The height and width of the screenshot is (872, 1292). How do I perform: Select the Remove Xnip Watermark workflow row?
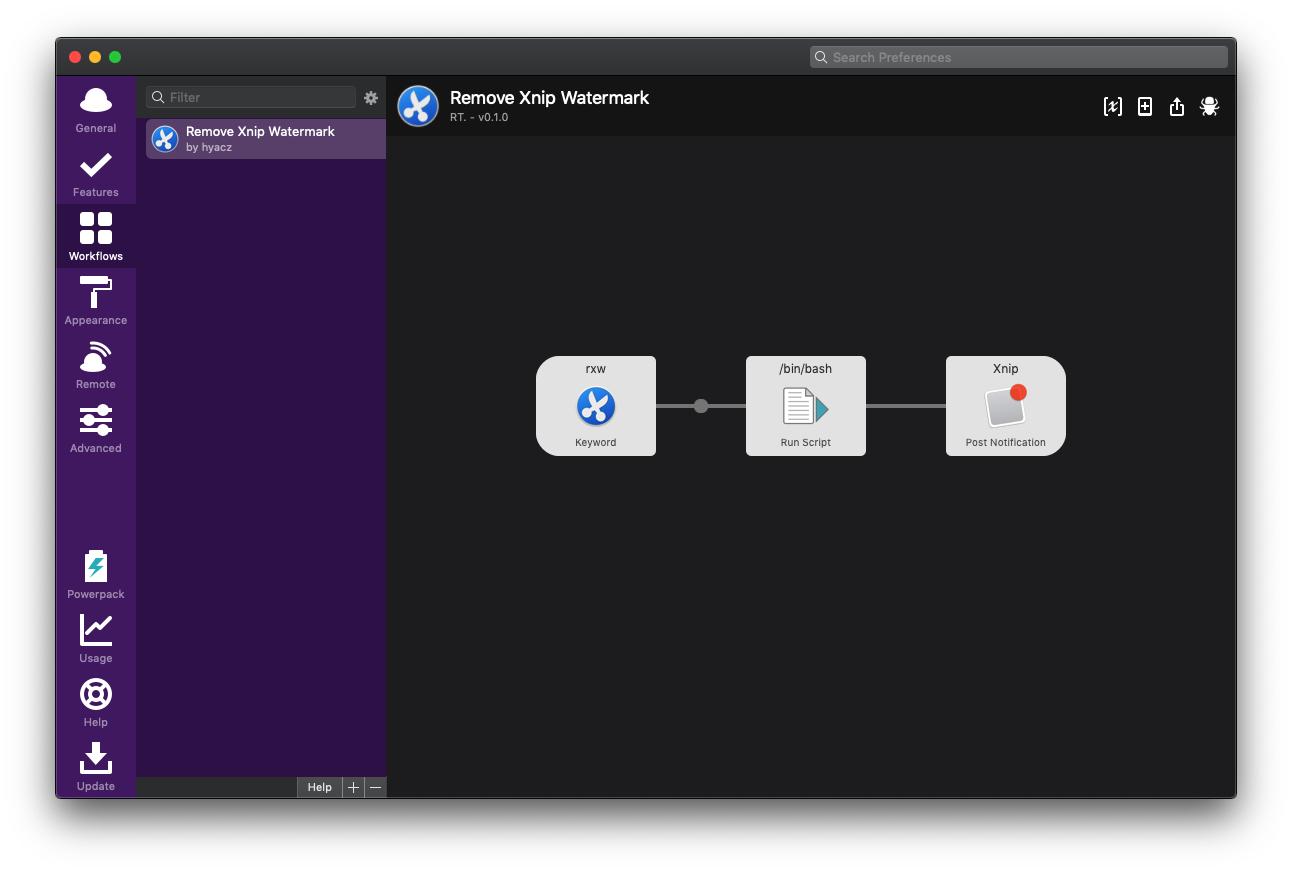tap(266, 139)
